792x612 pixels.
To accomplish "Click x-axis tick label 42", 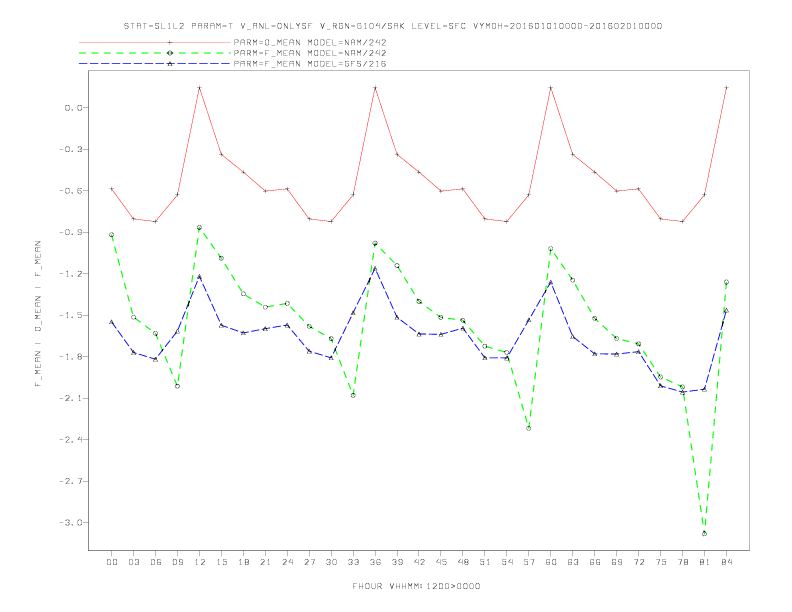I will 419,562.
